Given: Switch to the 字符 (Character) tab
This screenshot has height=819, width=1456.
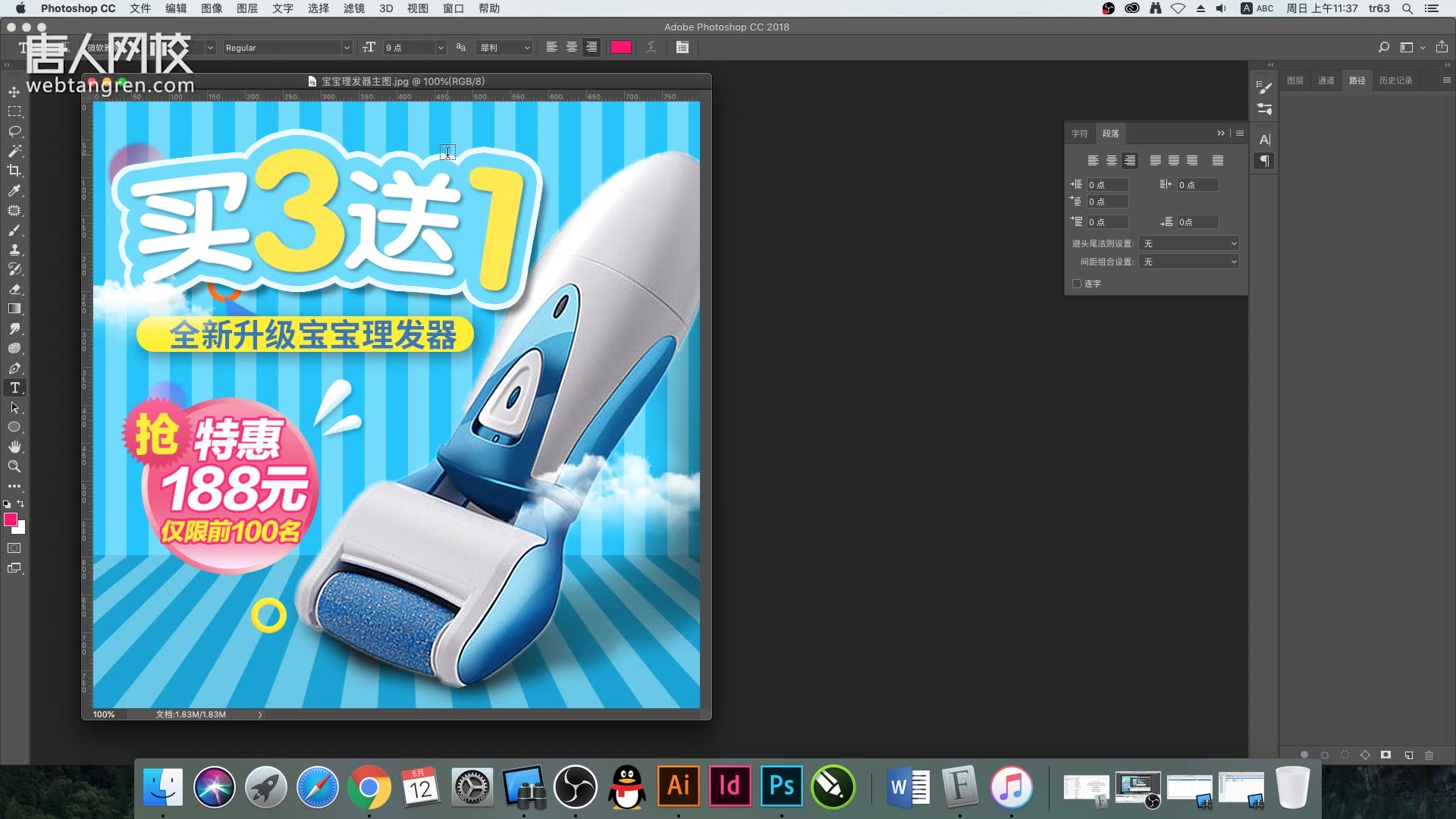Looking at the screenshot, I should coord(1080,132).
